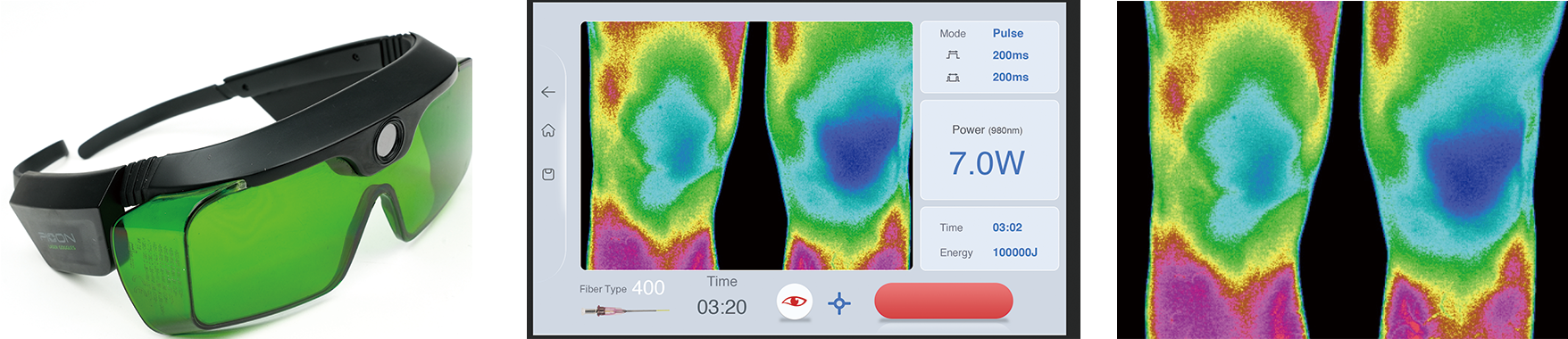
Task: Click the blue aiming beam crosshair icon
Action: 838,303
